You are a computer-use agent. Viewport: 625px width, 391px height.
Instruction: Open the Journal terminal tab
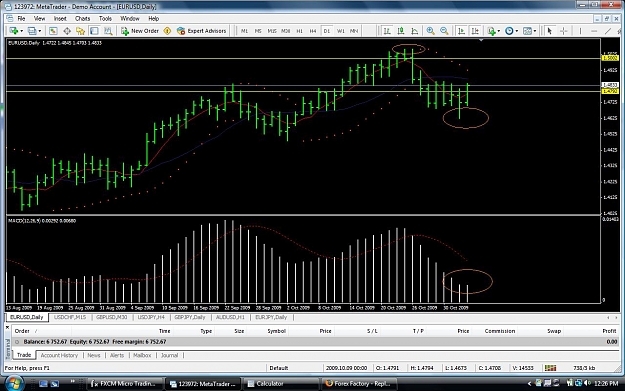pos(169,355)
